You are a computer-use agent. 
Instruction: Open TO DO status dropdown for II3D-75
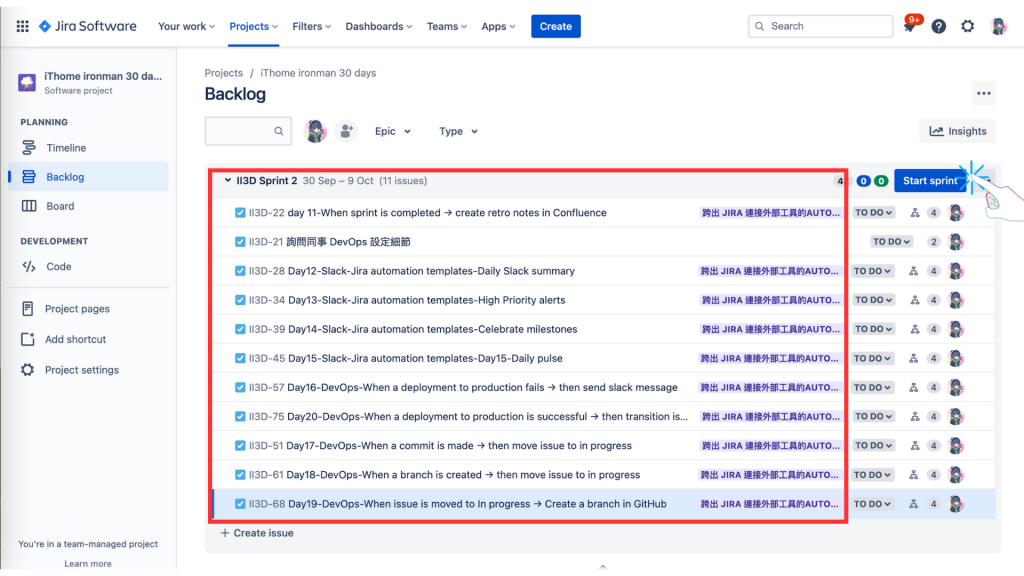coord(873,417)
